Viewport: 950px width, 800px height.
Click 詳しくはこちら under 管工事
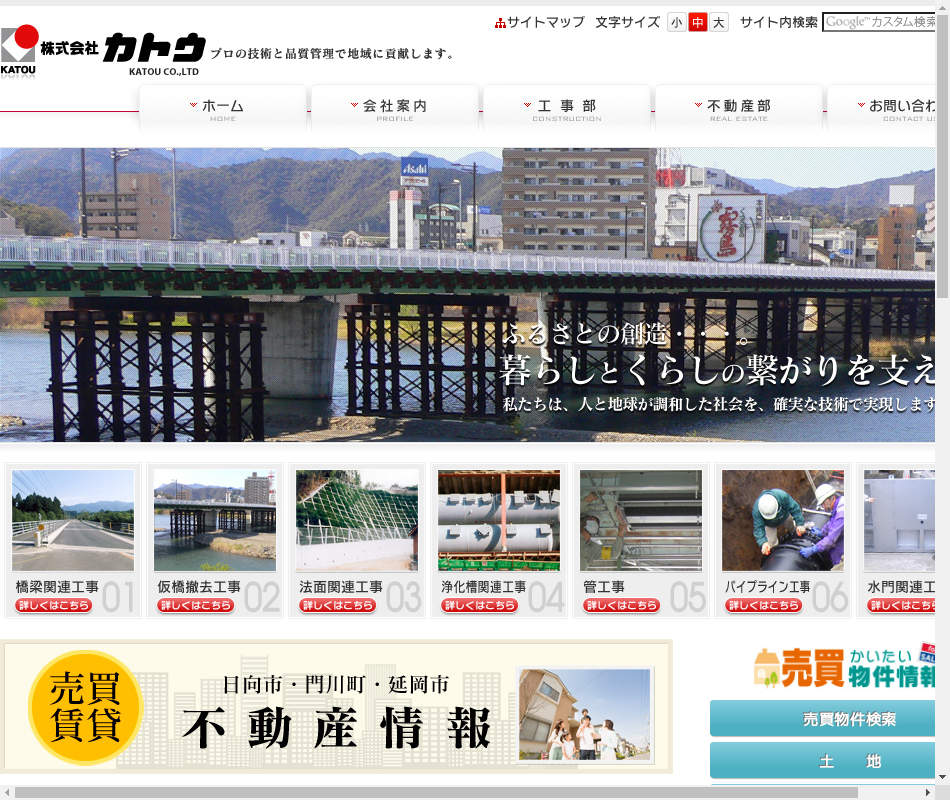click(x=622, y=605)
